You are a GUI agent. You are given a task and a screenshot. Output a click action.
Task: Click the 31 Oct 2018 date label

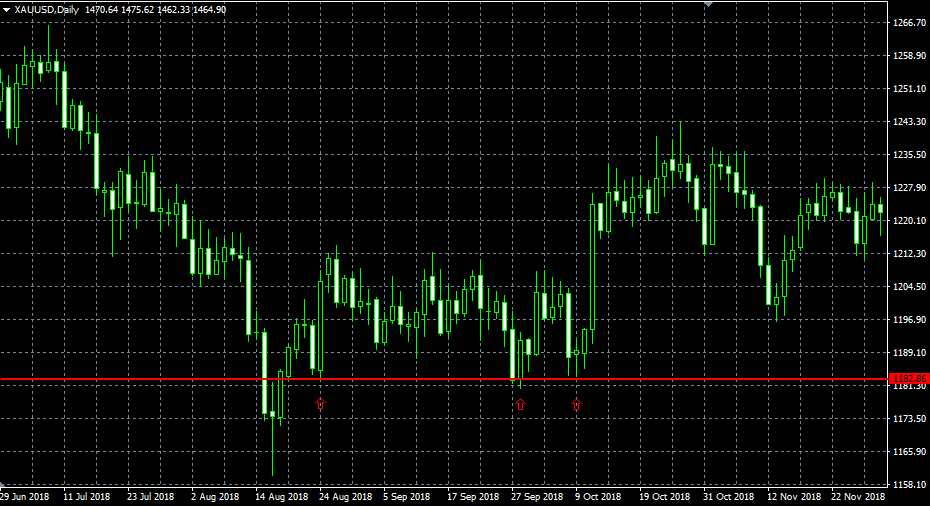click(728, 497)
